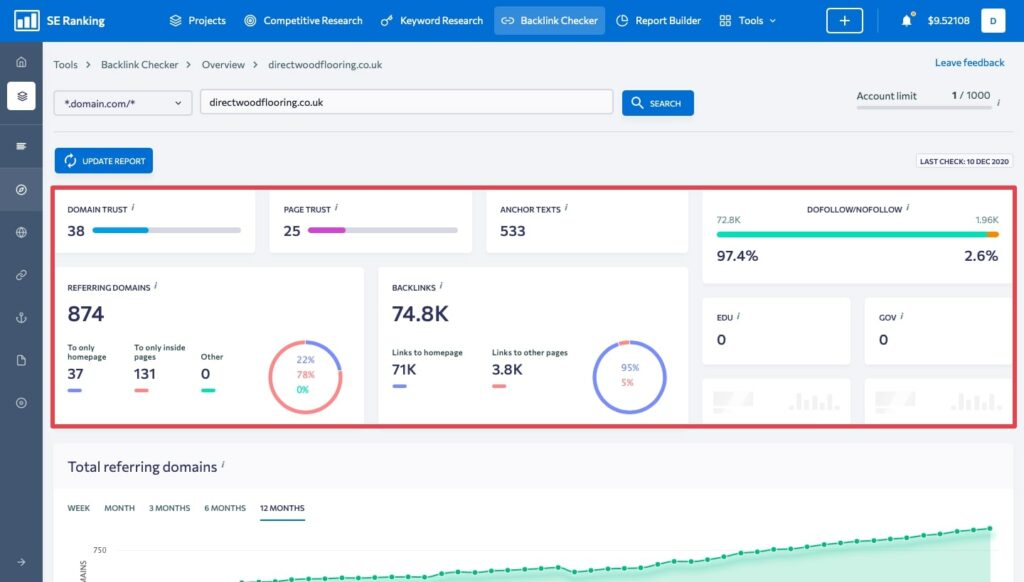Select the 12 Months chart tab
The height and width of the screenshot is (582, 1024).
(x=282, y=508)
